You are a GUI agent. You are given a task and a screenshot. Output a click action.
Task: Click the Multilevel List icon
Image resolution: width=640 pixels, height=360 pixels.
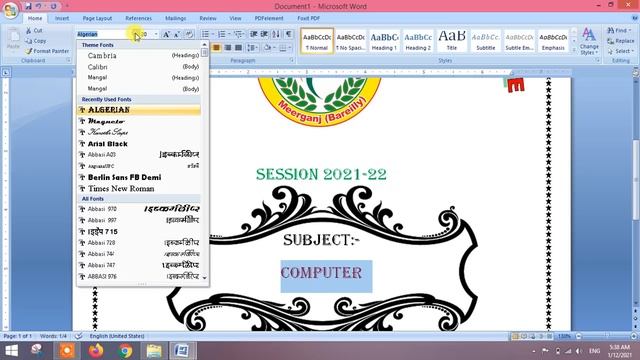click(x=238, y=34)
